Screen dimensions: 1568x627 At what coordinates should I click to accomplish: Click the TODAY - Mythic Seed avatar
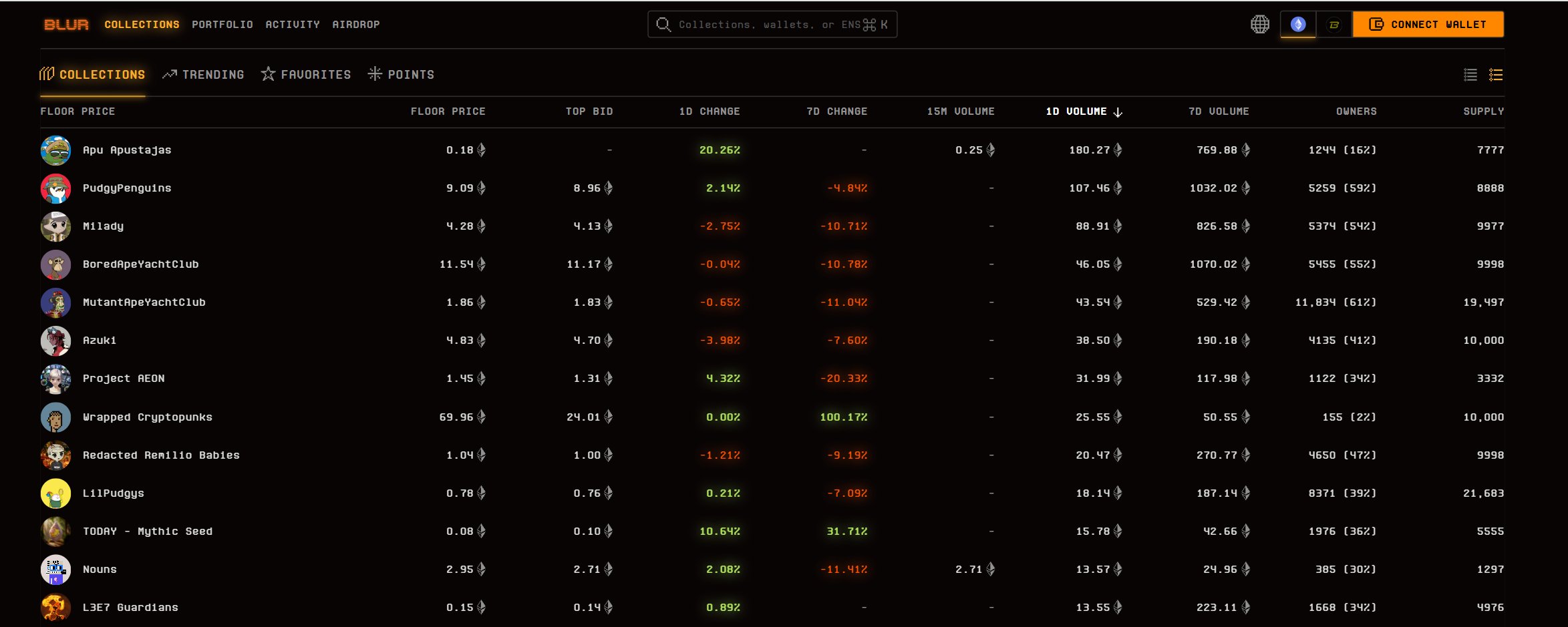click(55, 532)
